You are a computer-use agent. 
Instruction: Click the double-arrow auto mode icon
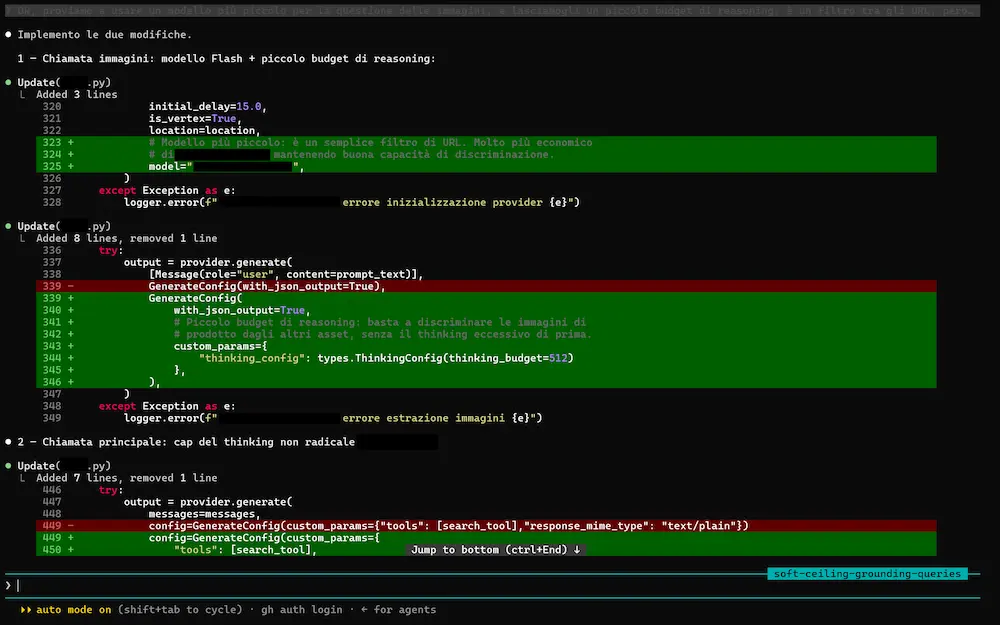pyautogui.click(x=26, y=610)
